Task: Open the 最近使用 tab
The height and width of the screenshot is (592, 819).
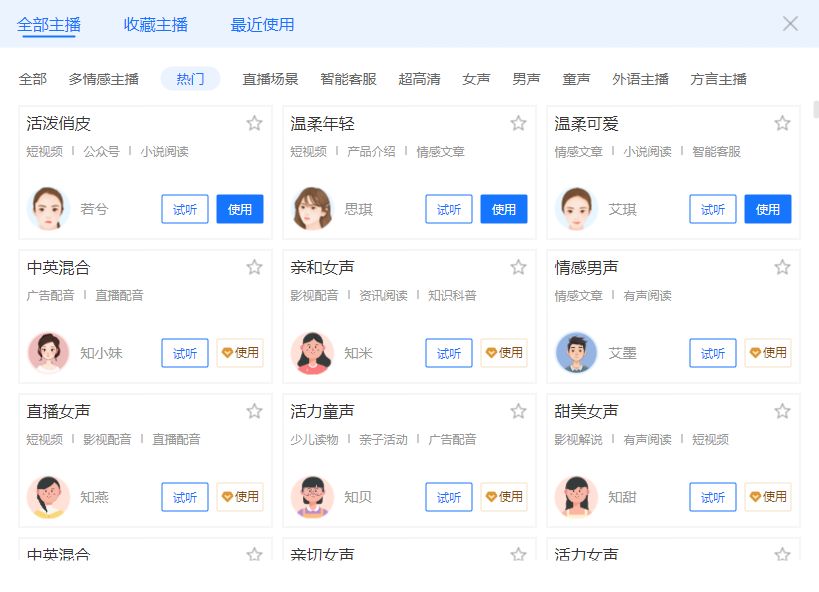Action: click(262, 25)
